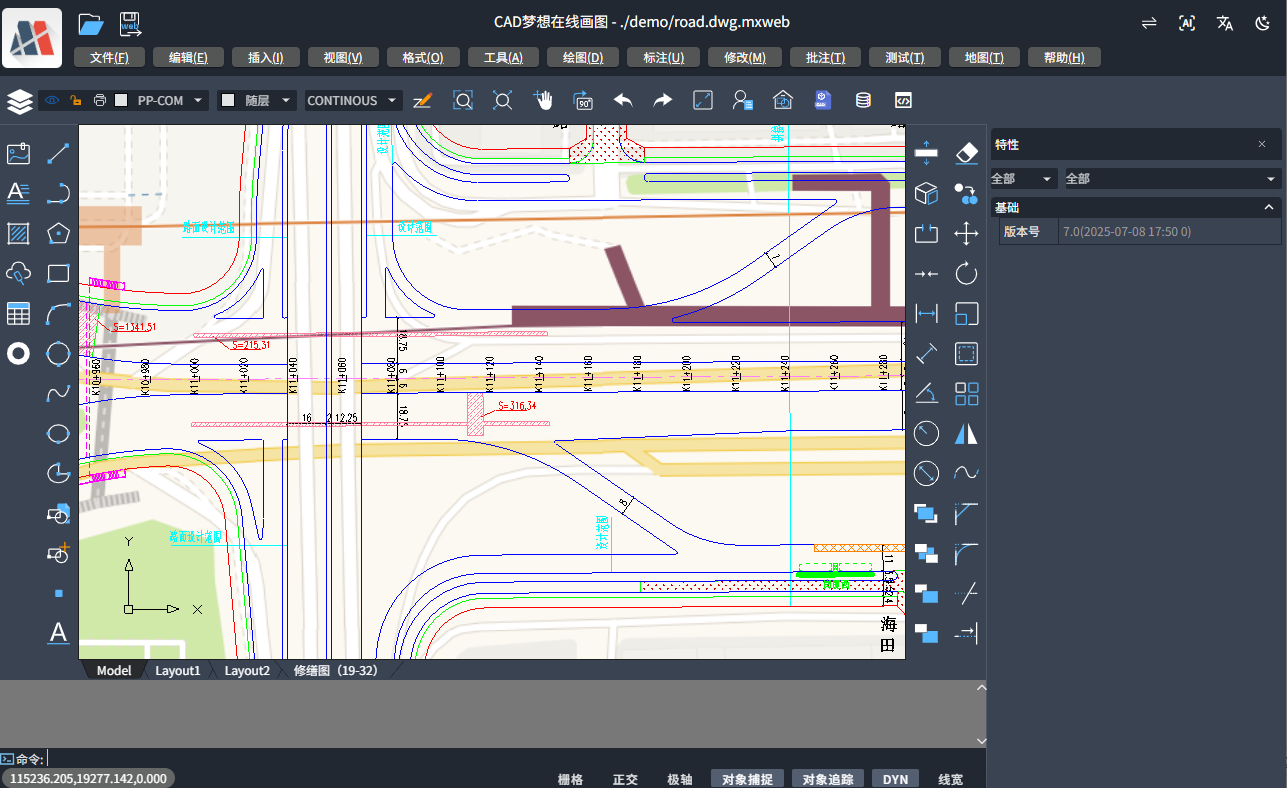Image resolution: width=1287 pixels, height=788 pixels.
Task: Open the 绘图 menu
Action: [582, 57]
